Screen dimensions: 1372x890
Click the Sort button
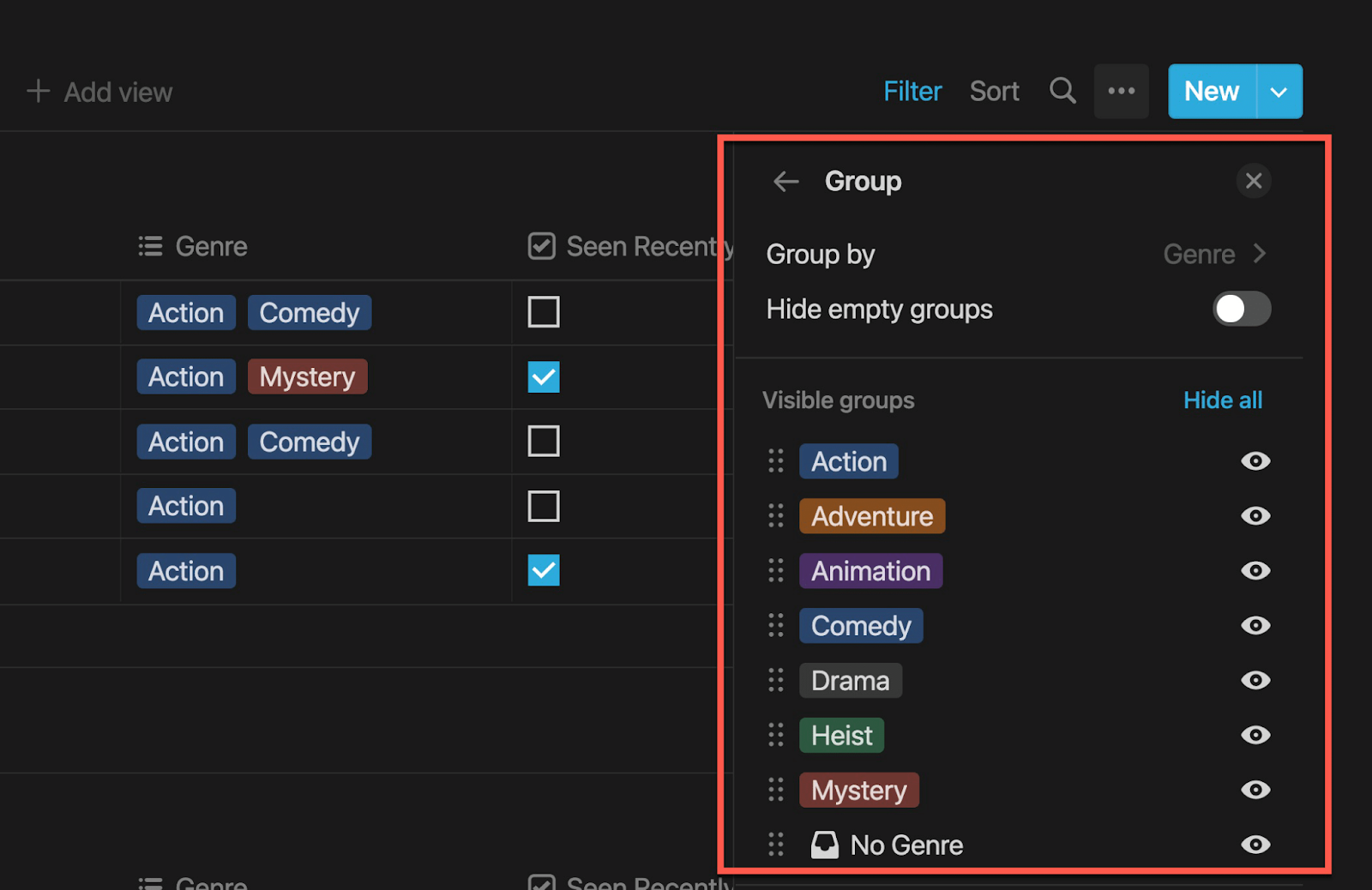click(x=995, y=91)
